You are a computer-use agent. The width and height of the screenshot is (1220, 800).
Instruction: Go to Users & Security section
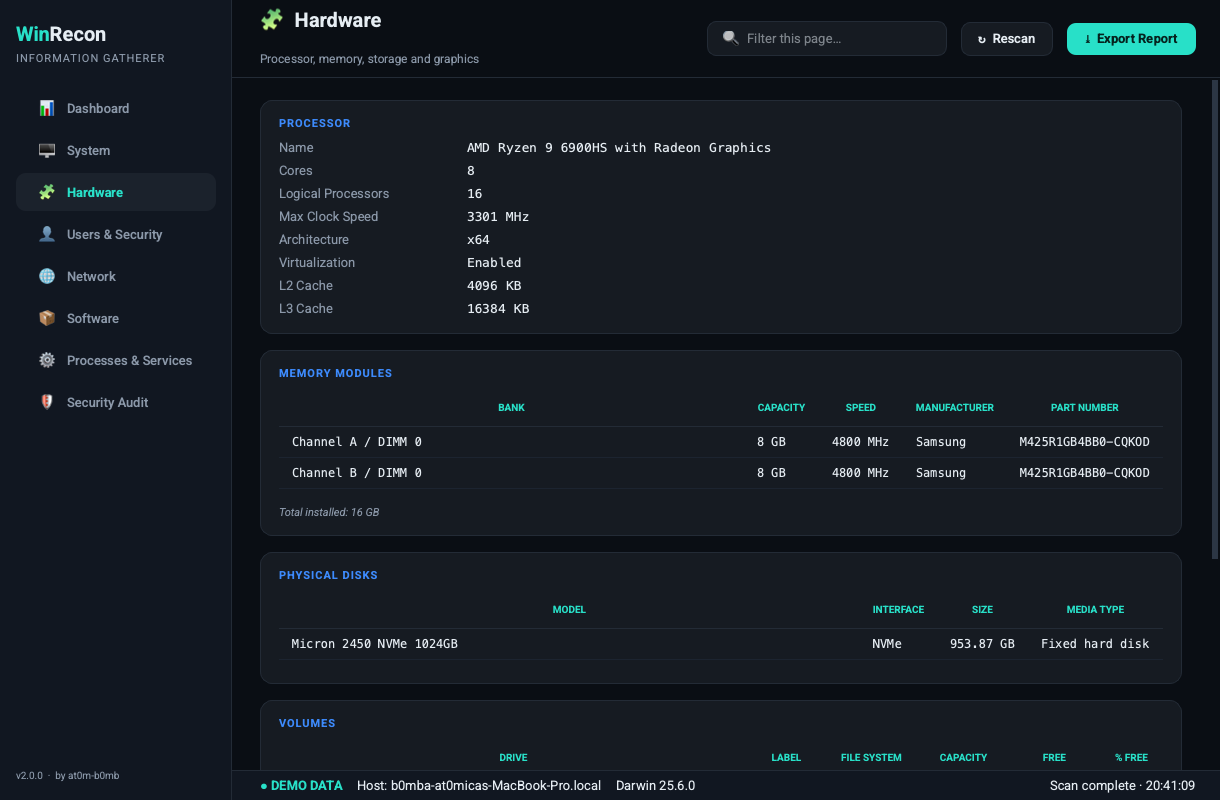tap(116, 234)
